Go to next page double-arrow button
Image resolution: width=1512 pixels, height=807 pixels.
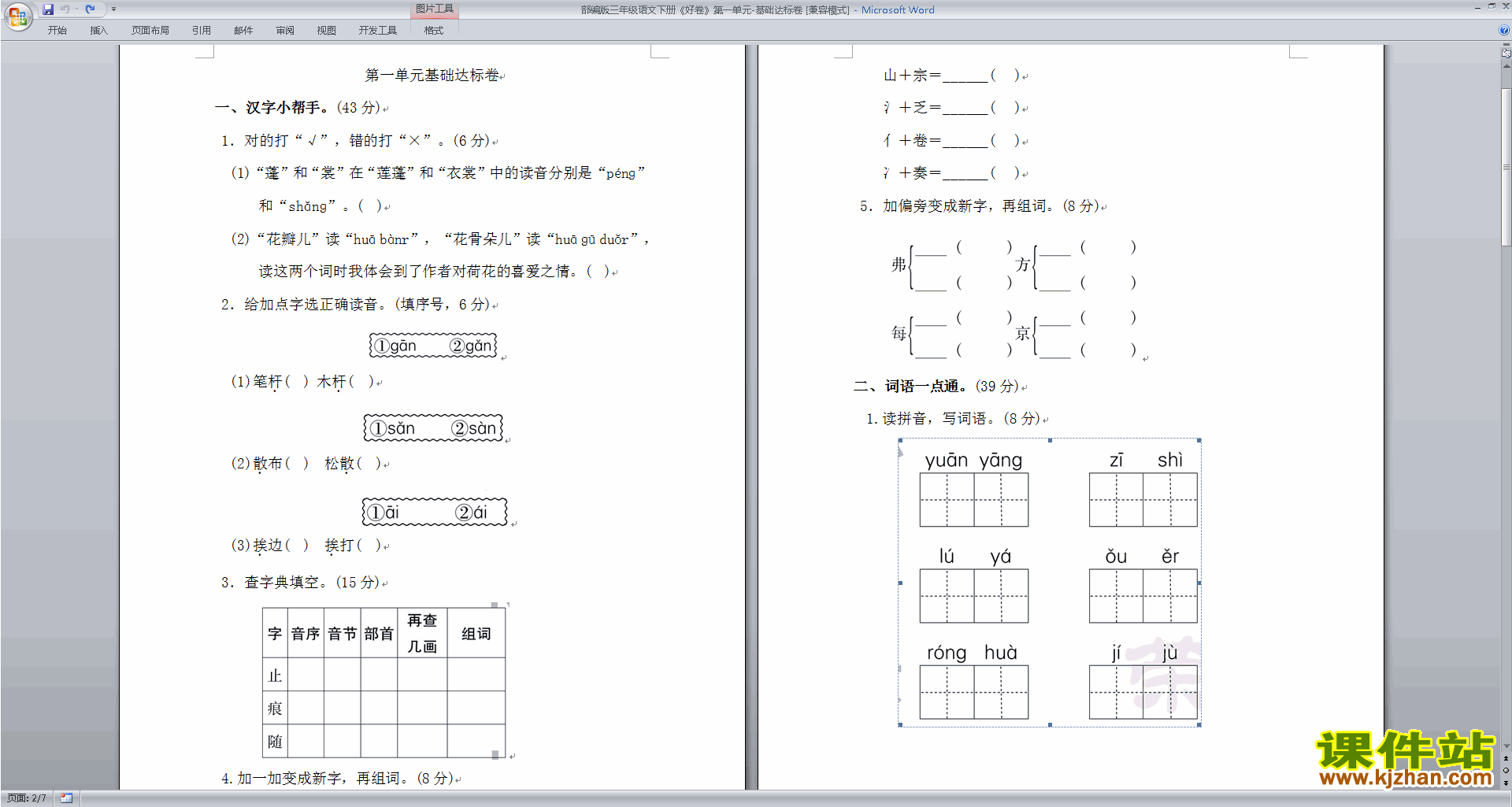point(1506,783)
